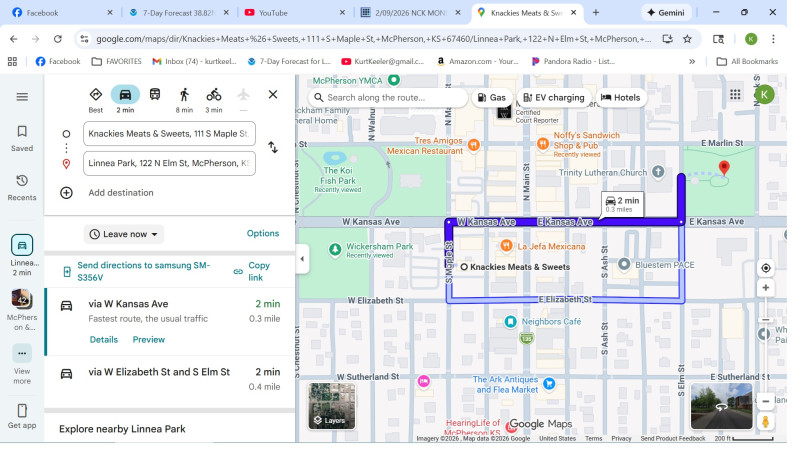Select route via W Elizabeth St and S Elm St
This screenshot has height=457, width=800.
pyautogui.click(x=170, y=379)
